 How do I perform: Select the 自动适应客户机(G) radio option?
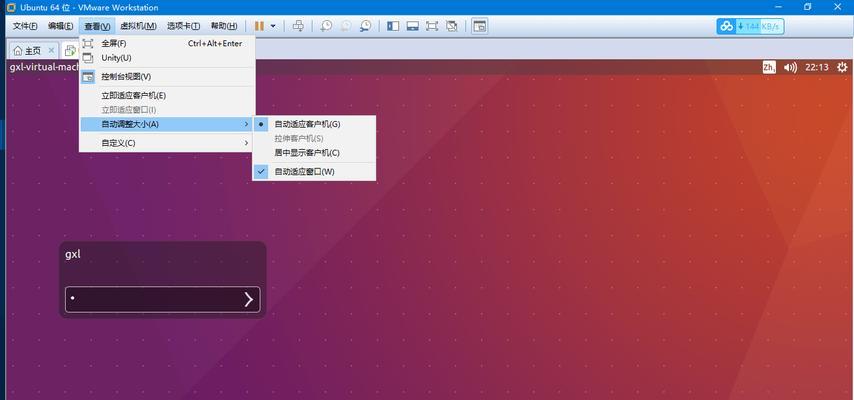coord(314,124)
